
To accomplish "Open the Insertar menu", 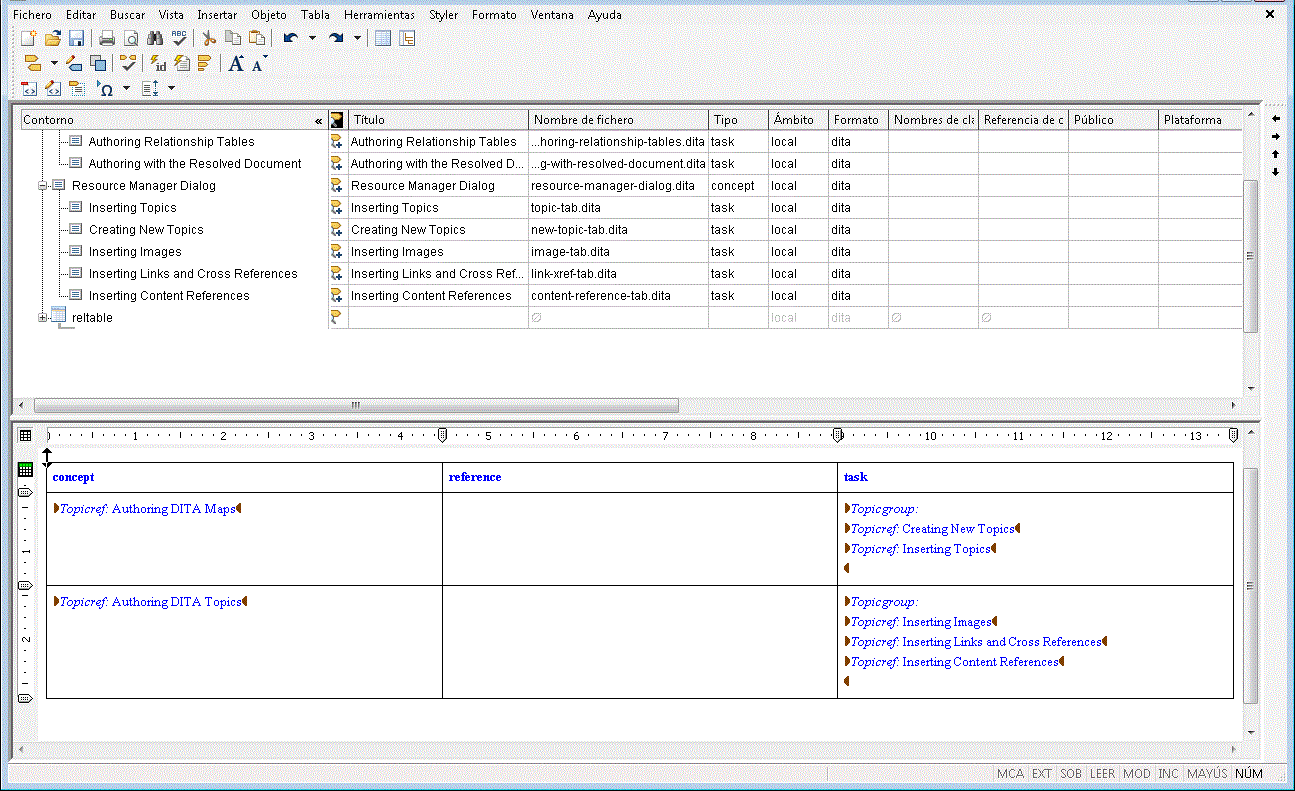I will pos(217,15).
